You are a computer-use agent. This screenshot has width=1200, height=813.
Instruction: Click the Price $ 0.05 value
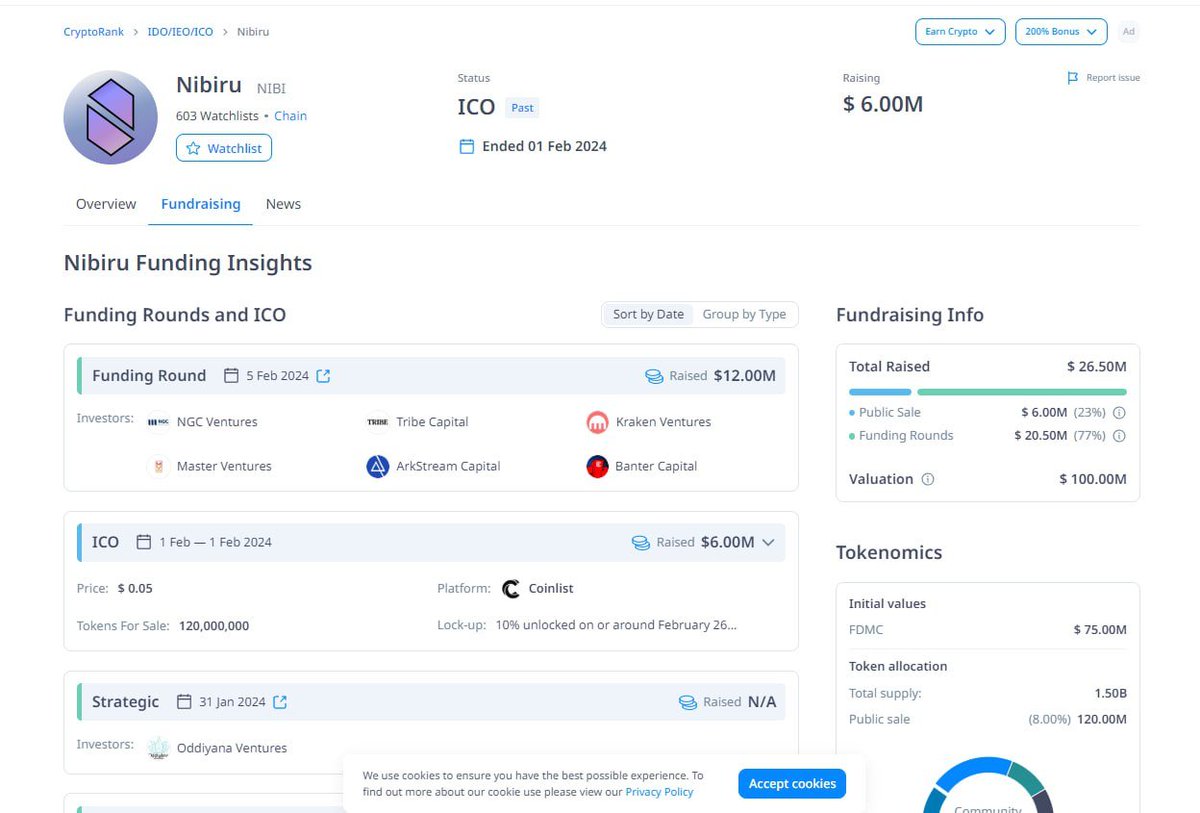[135, 589]
